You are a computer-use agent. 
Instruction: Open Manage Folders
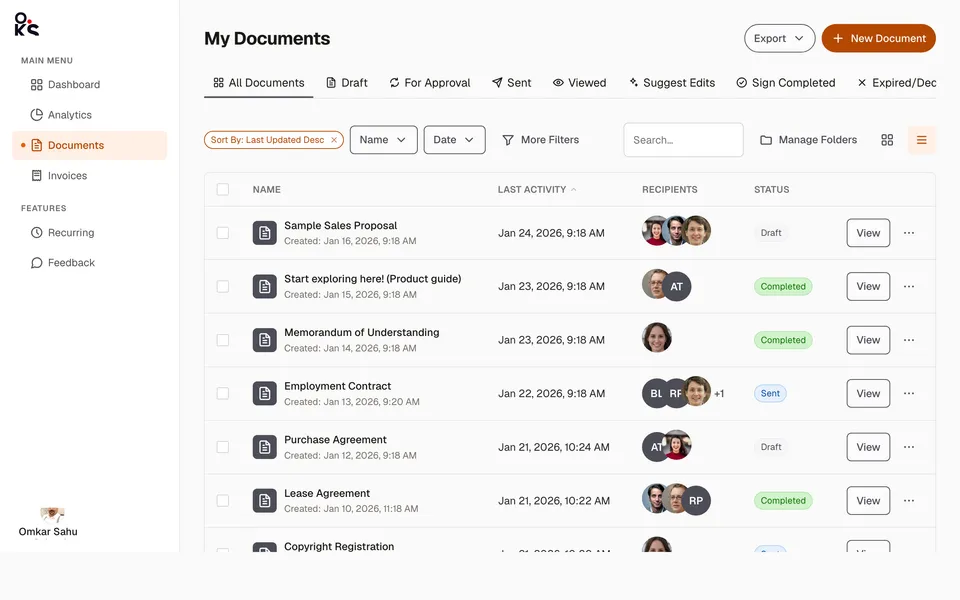point(808,140)
